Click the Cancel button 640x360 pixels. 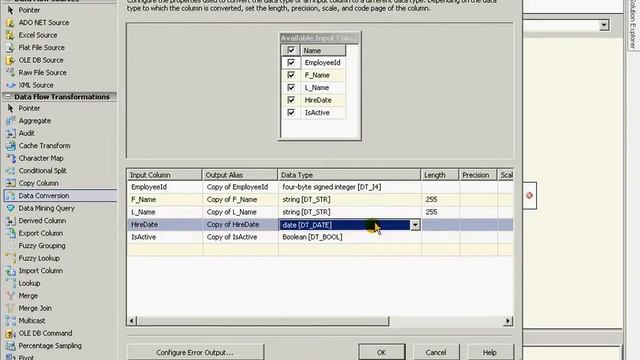point(436,352)
